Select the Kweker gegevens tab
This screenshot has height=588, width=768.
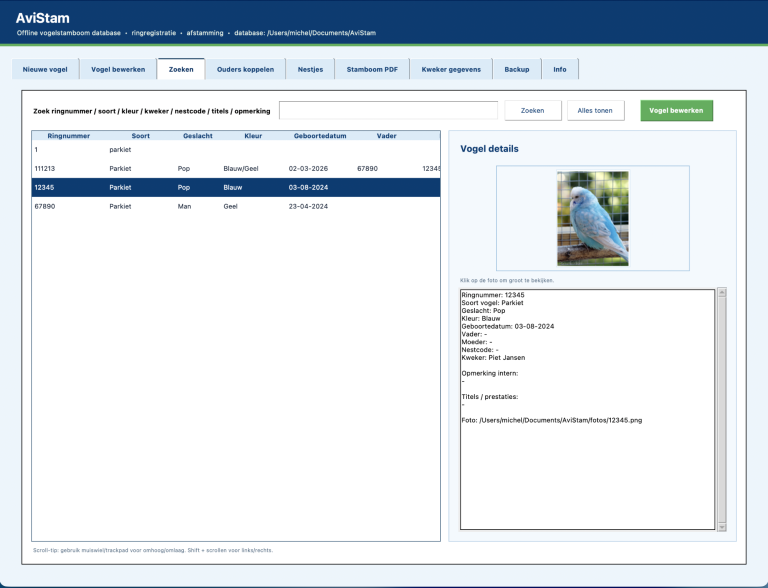(451, 69)
